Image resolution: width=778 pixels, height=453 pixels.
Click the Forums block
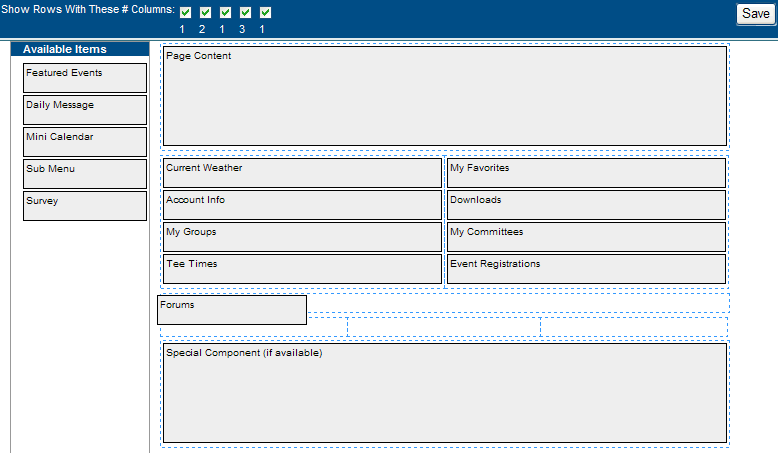(232, 310)
